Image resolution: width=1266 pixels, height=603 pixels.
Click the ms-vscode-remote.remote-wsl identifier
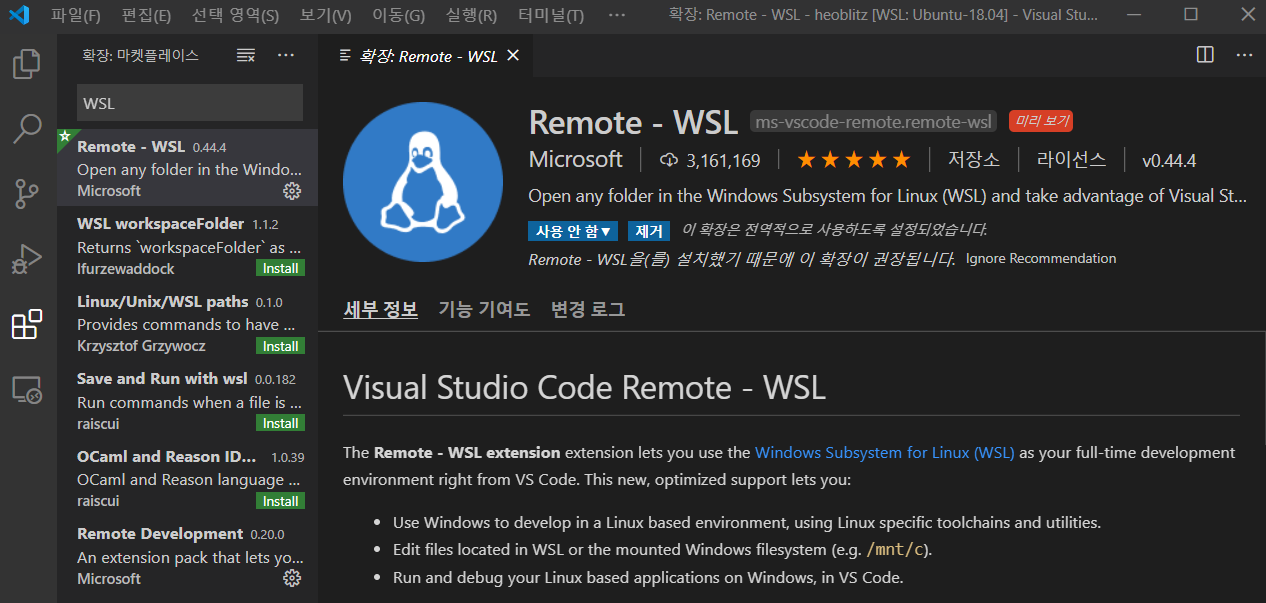(x=873, y=122)
